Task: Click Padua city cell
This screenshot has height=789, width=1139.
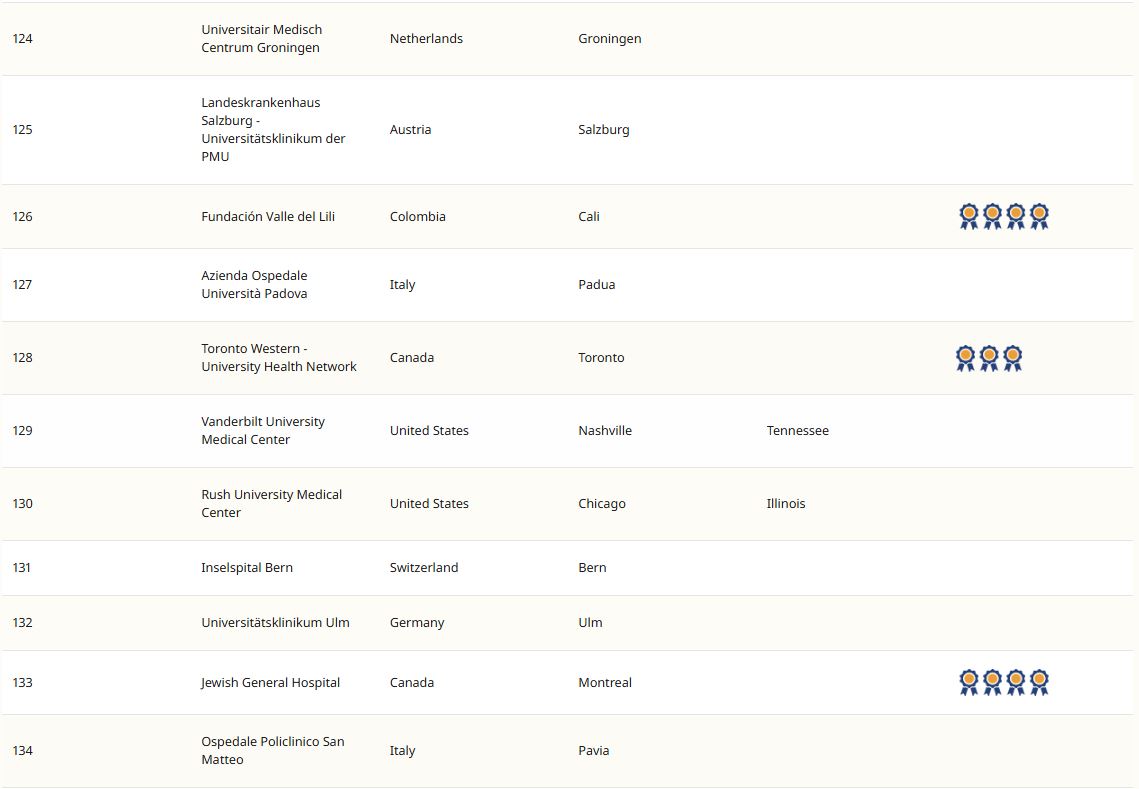Action: coord(596,285)
